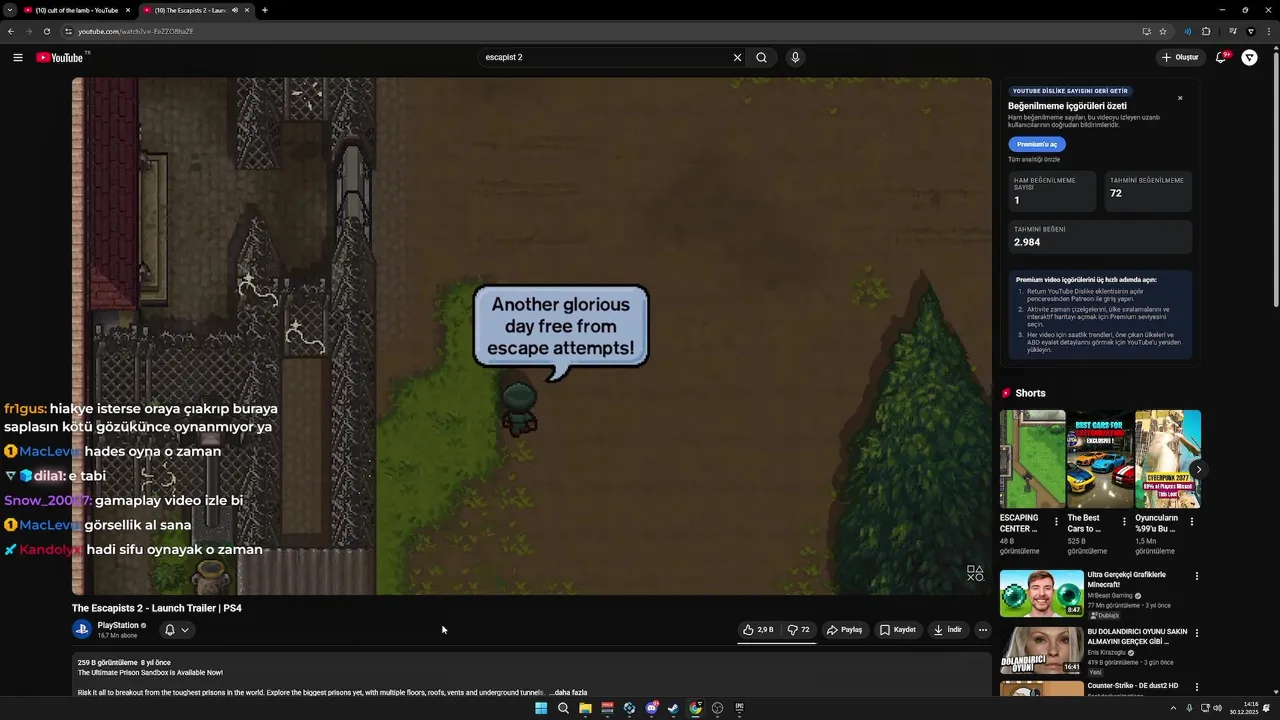Close the cult of the lamb tab

(128, 10)
